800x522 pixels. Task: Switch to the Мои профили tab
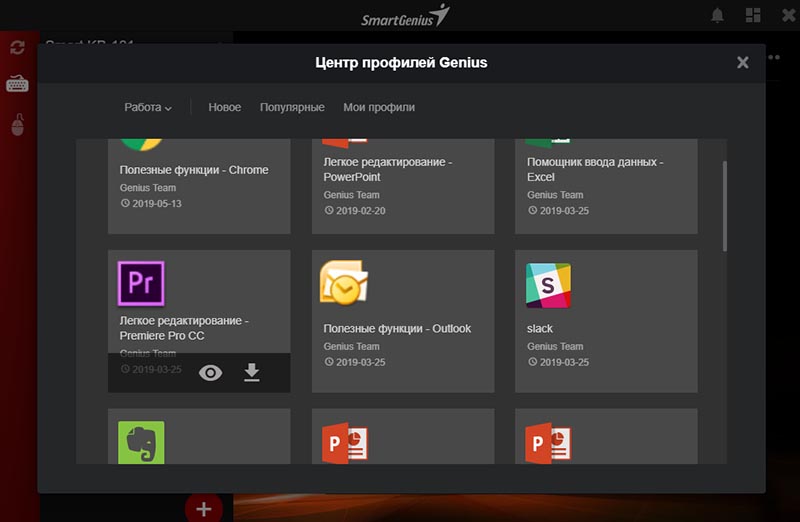[379, 107]
